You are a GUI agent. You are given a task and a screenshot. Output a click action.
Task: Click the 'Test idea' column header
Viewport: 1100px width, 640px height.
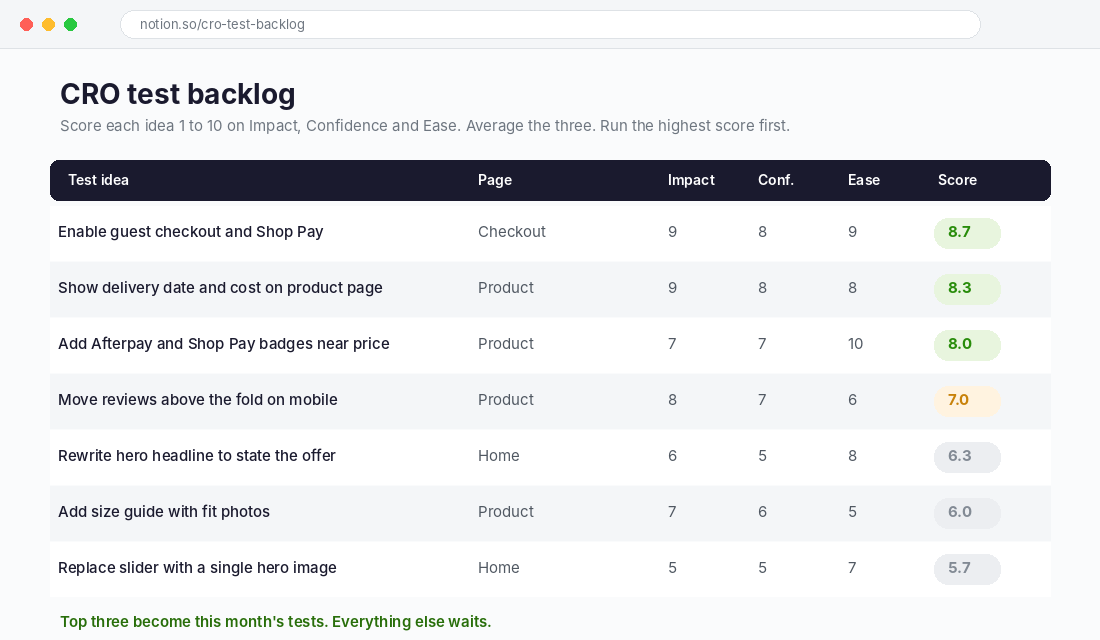(98, 180)
